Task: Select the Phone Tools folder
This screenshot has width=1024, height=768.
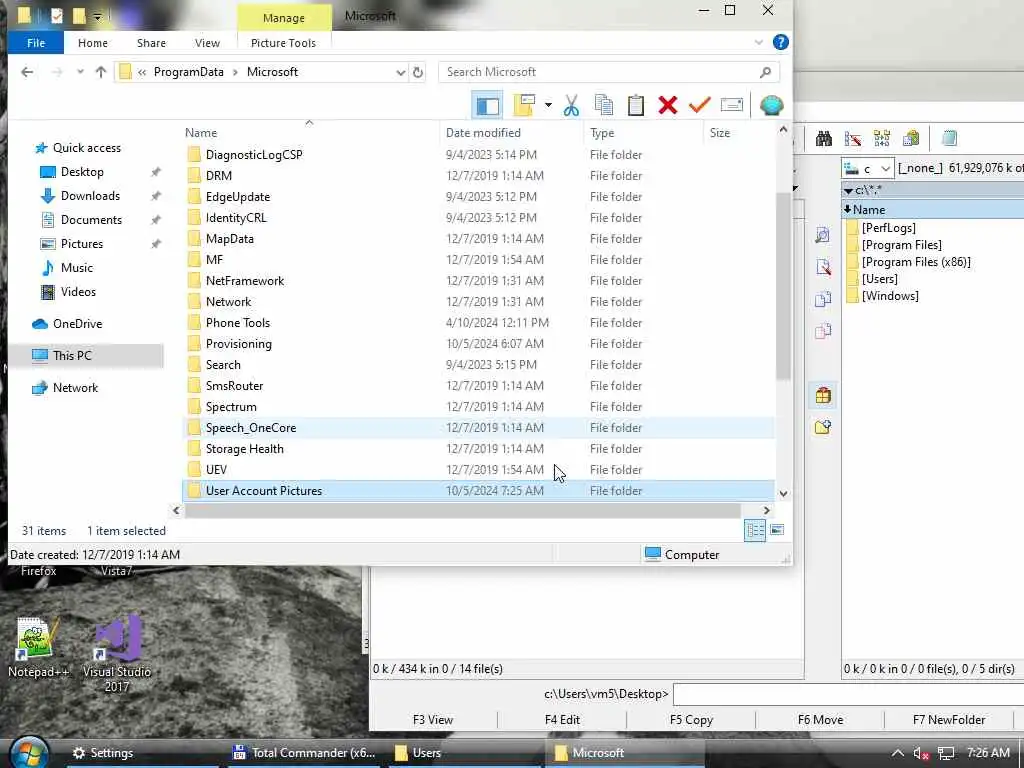Action: pos(238,323)
